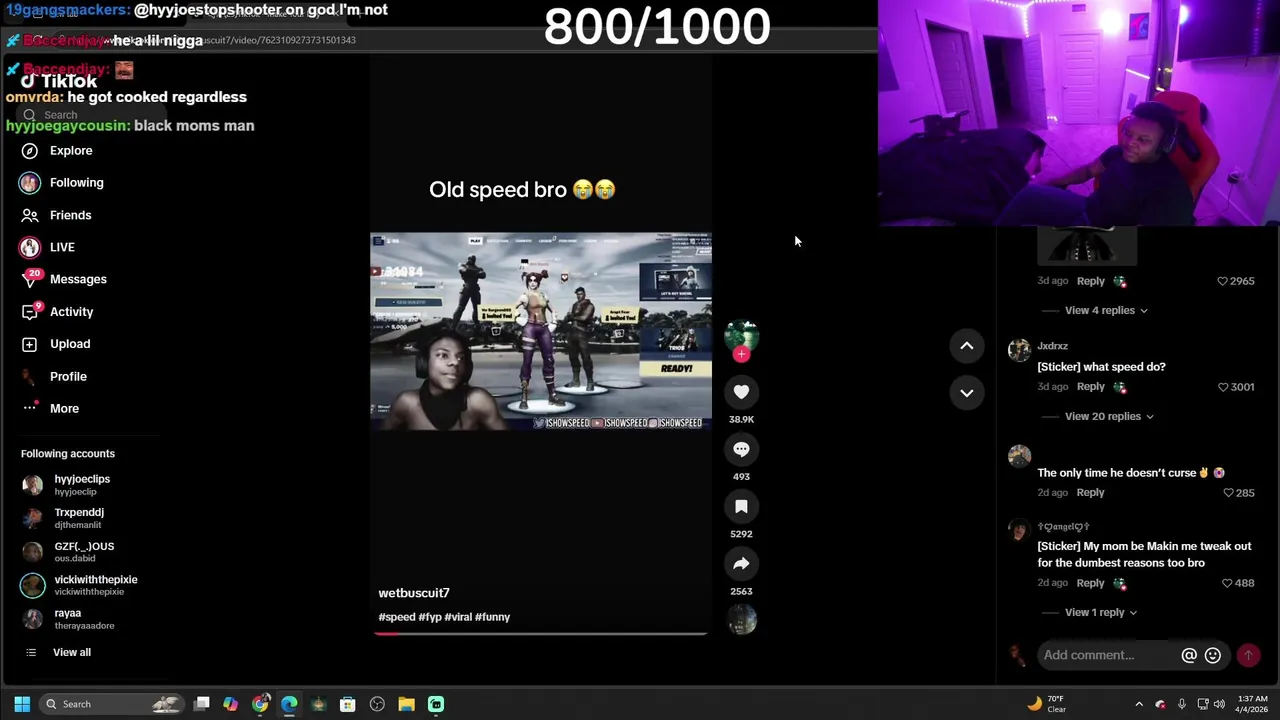Share the video via arrow icon
The width and height of the screenshot is (1280, 720).
(x=741, y=564)
